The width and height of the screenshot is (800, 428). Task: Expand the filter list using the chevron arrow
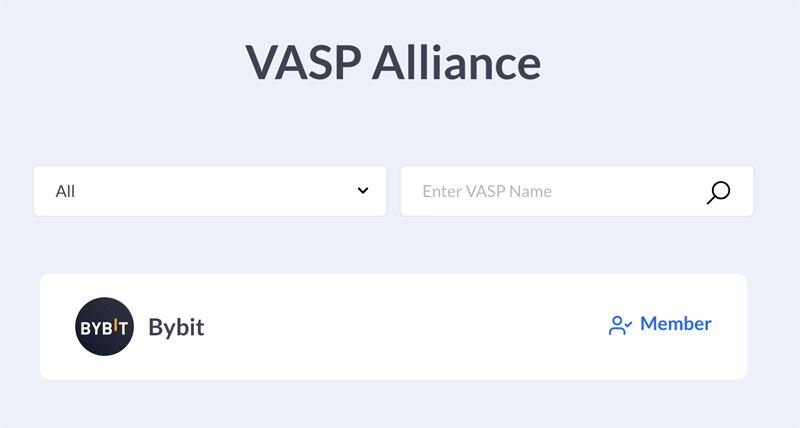click(363, 190)
